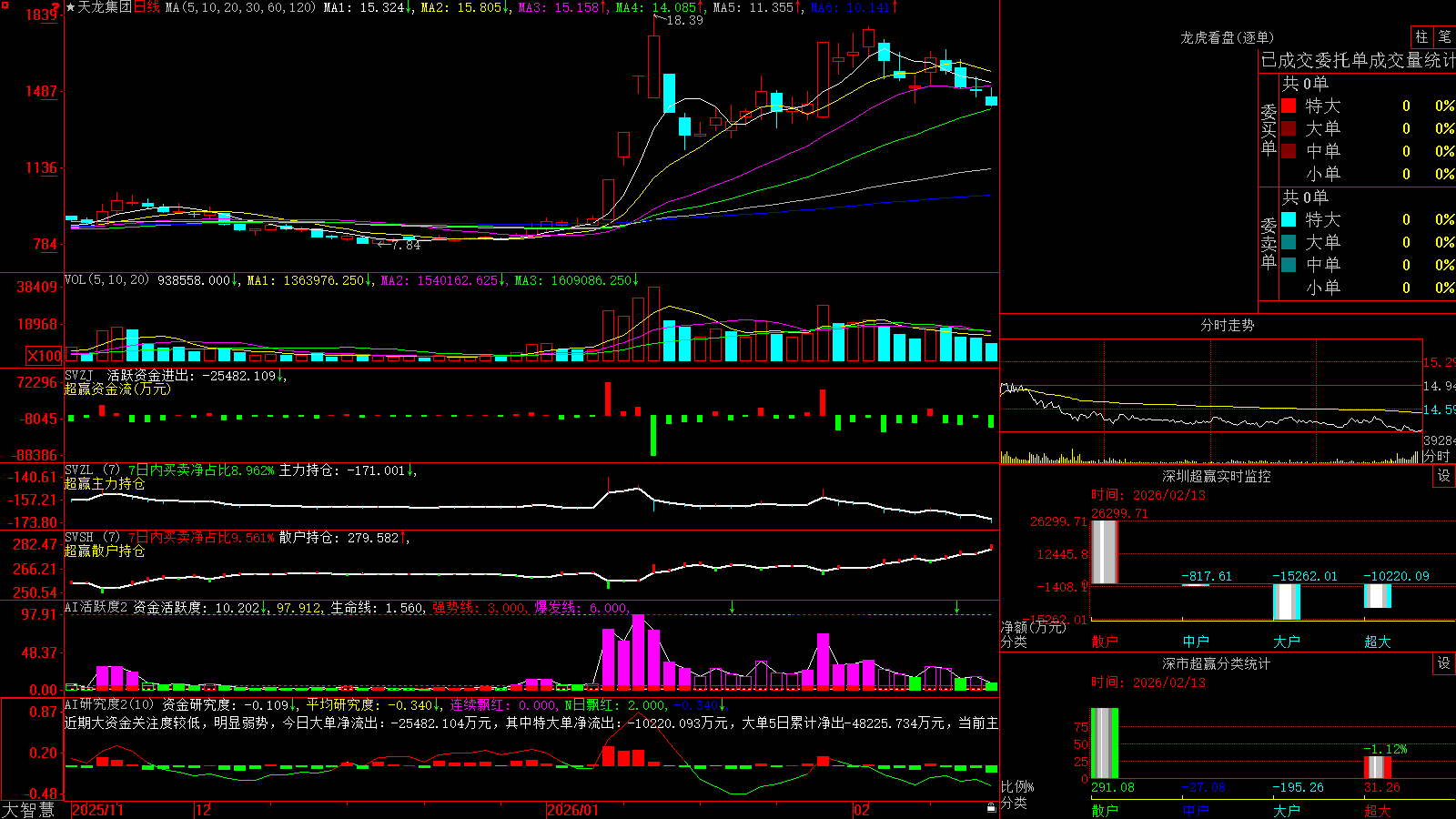Click the SVZL (7) indicator name
Image resolution: width=1456 pixels, height=819 pixels.
coord(92,470)
